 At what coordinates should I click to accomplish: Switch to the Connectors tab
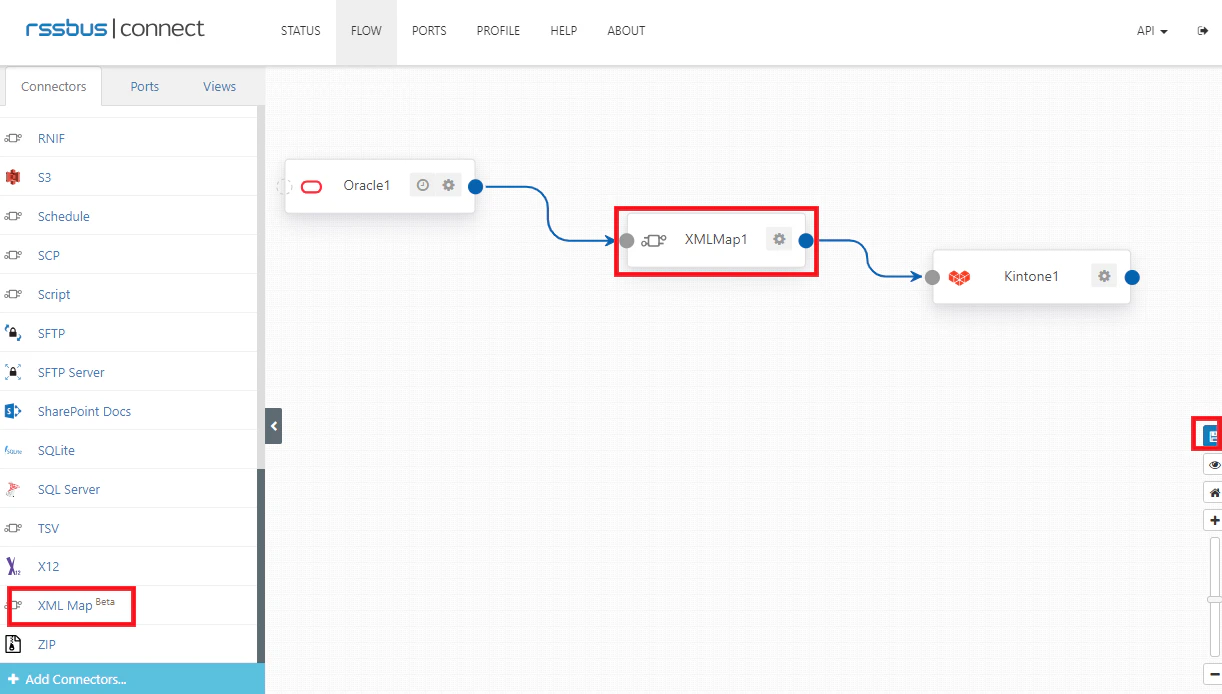click(54, 87)
